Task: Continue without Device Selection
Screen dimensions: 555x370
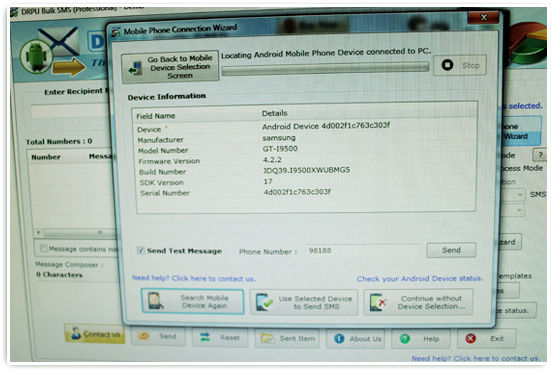Action: point(418,302)
